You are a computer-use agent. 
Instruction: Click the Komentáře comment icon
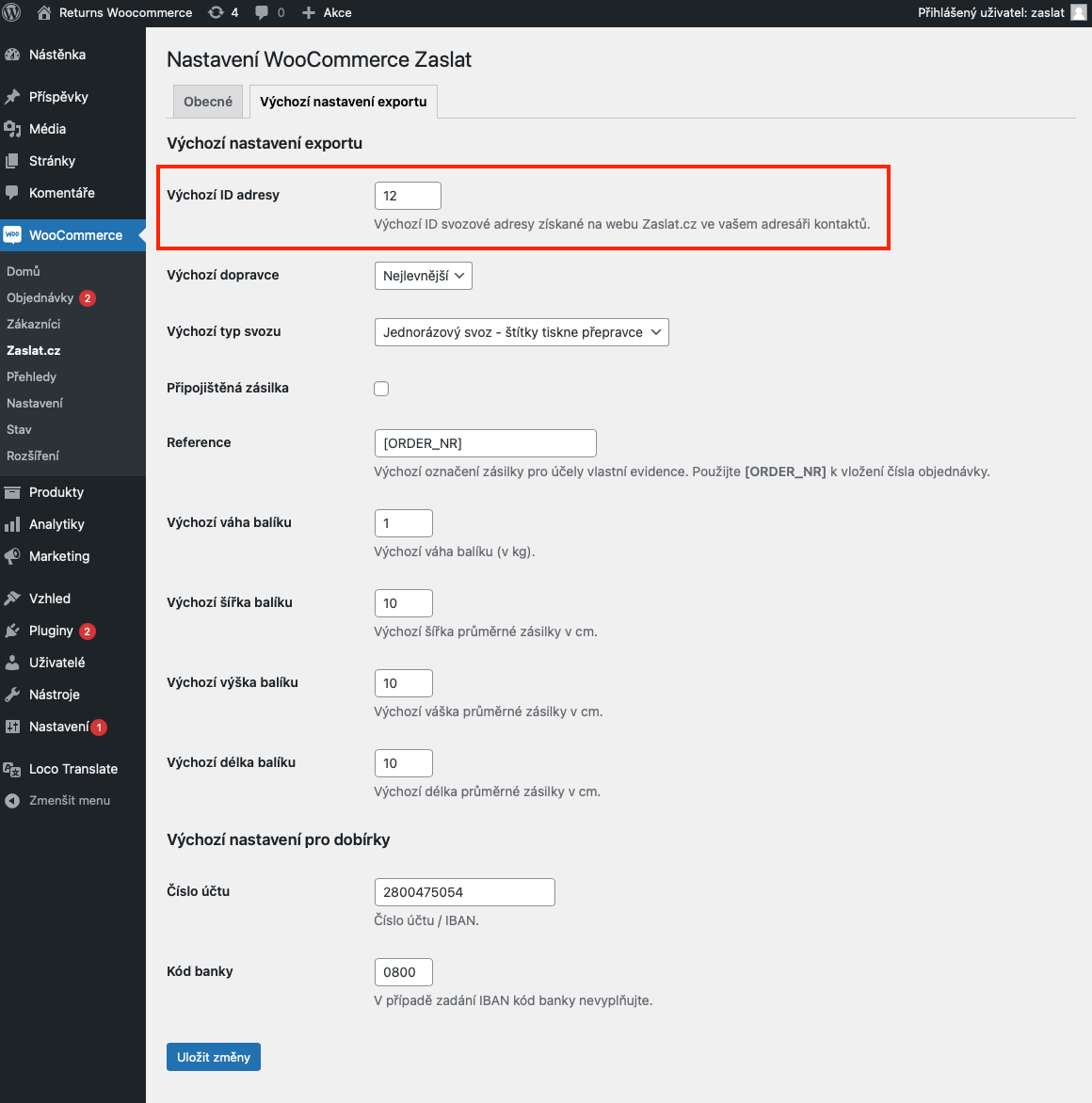12,193
